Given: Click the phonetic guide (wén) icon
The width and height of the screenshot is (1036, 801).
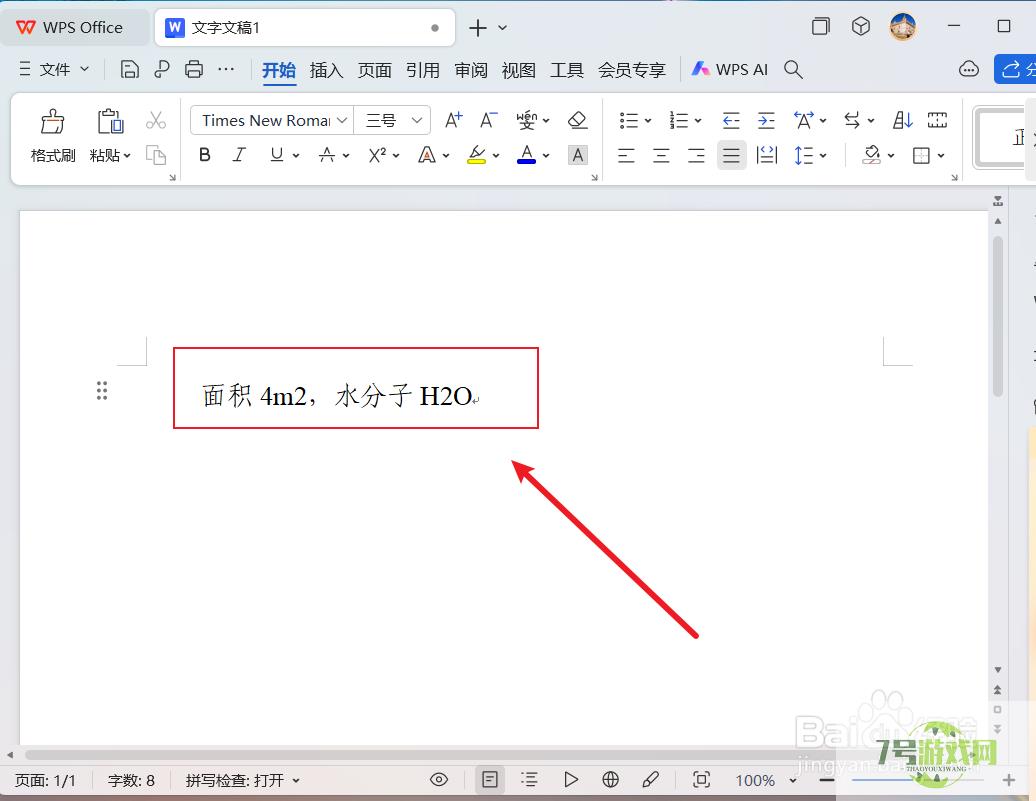Looking at the screenshot, I should point(527,120).
